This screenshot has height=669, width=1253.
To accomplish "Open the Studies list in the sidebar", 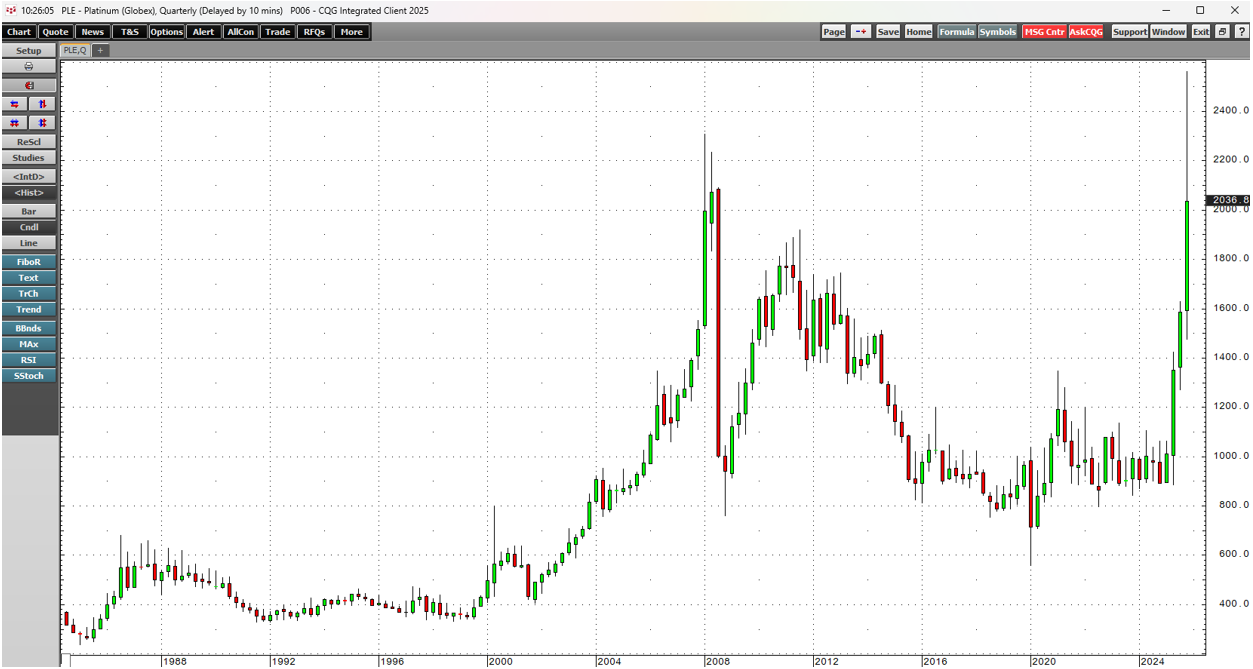I will [x=29, y=158].
